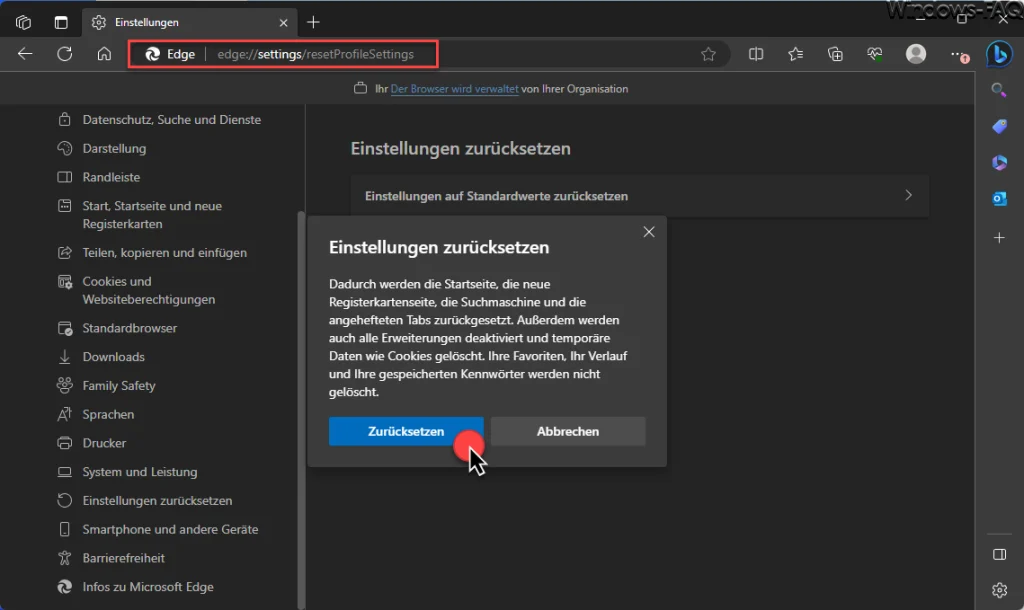Image resolution: width=1024 pixels, height=610 pixels.
Task: Open the Settings and more ellipsis menu
Action: (x=958, y=55)
